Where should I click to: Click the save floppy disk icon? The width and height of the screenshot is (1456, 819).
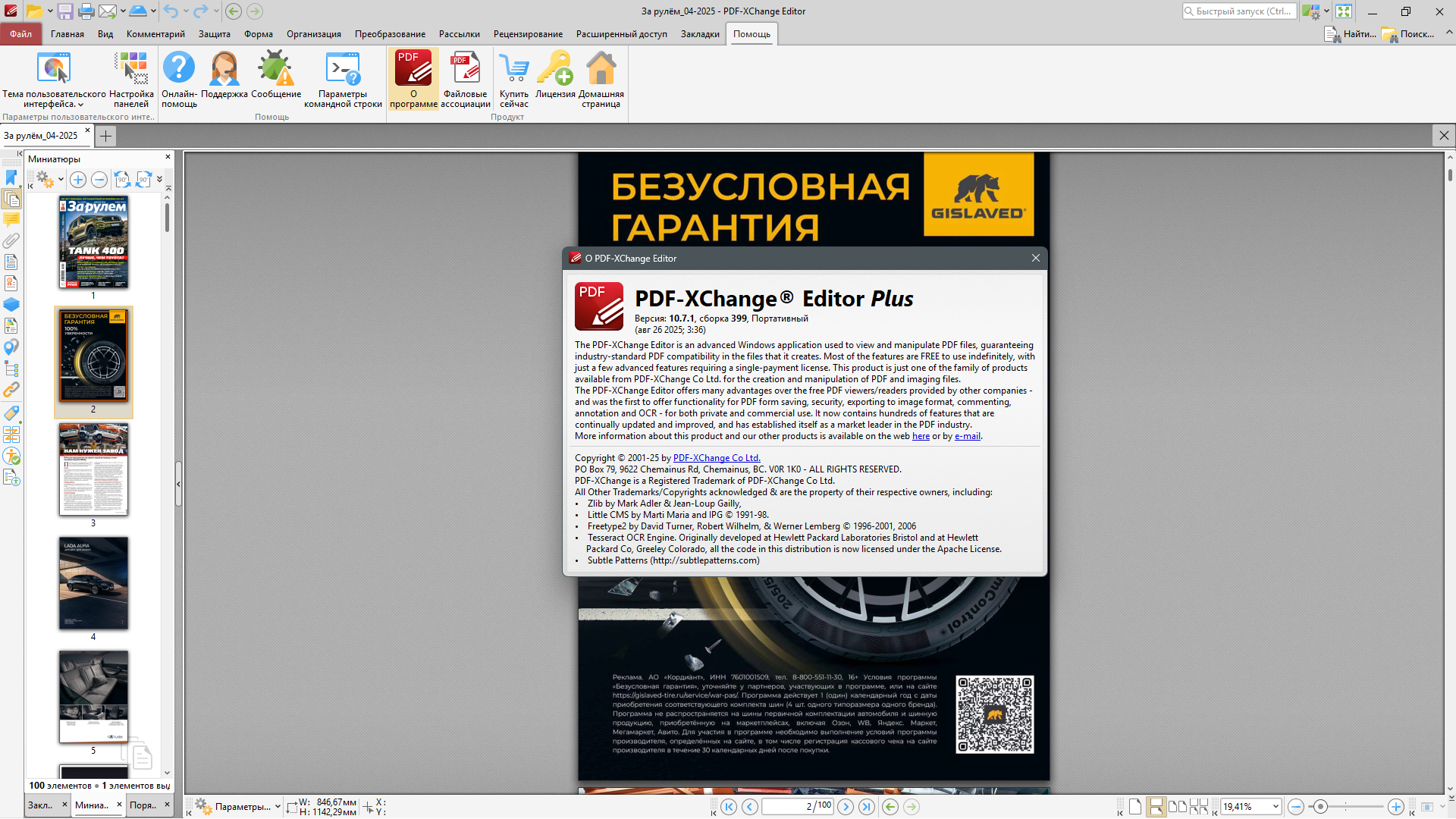click(x=65, y=11)
